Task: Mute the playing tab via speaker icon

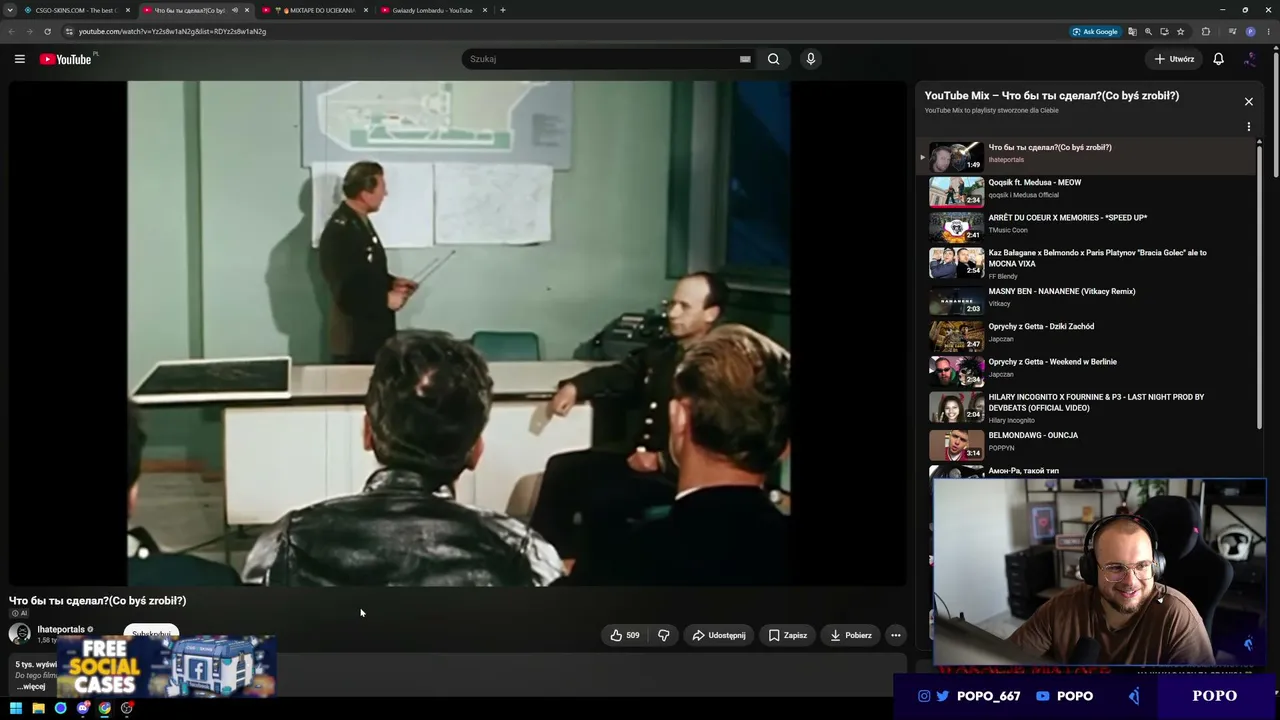Action: pyautogui.click(x=235, y=10)
